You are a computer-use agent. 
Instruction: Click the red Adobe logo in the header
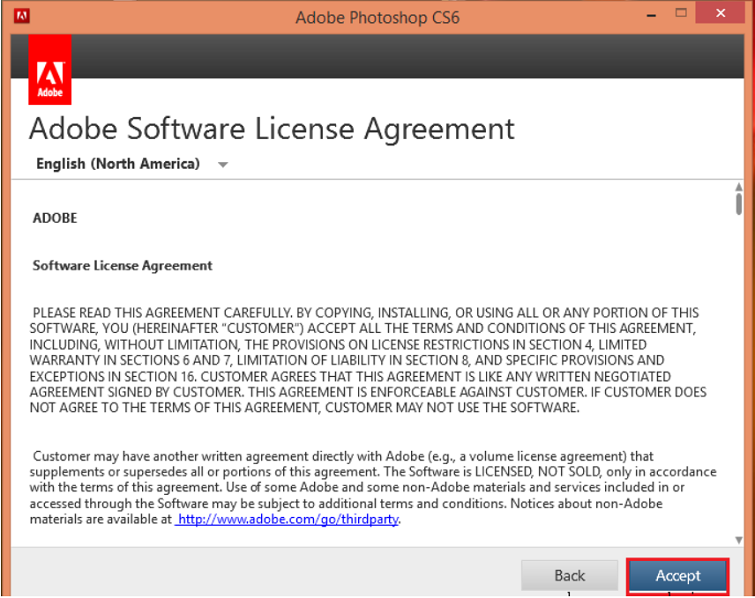(49, 71)
